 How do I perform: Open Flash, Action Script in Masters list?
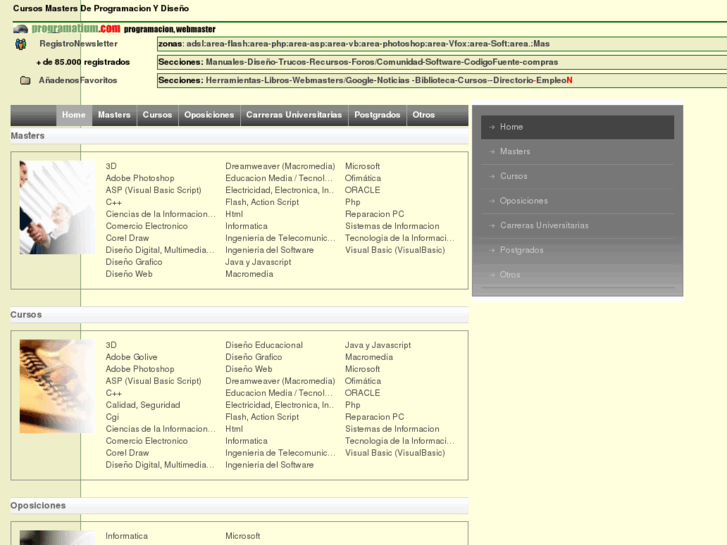(x=262, y=202)
